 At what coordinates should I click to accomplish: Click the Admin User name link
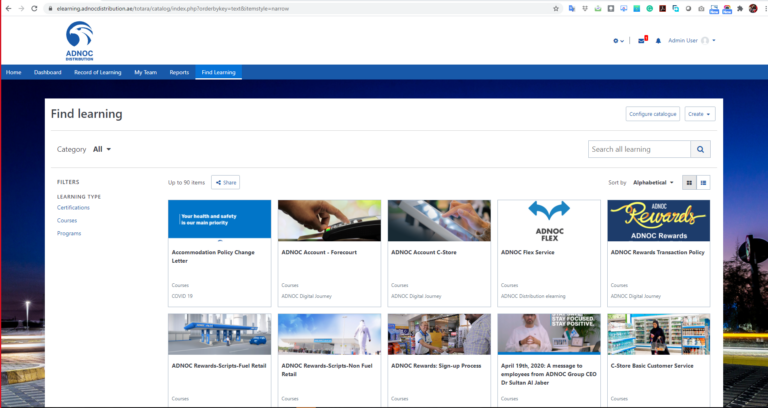pyautogui.click(x=683, y=41)
